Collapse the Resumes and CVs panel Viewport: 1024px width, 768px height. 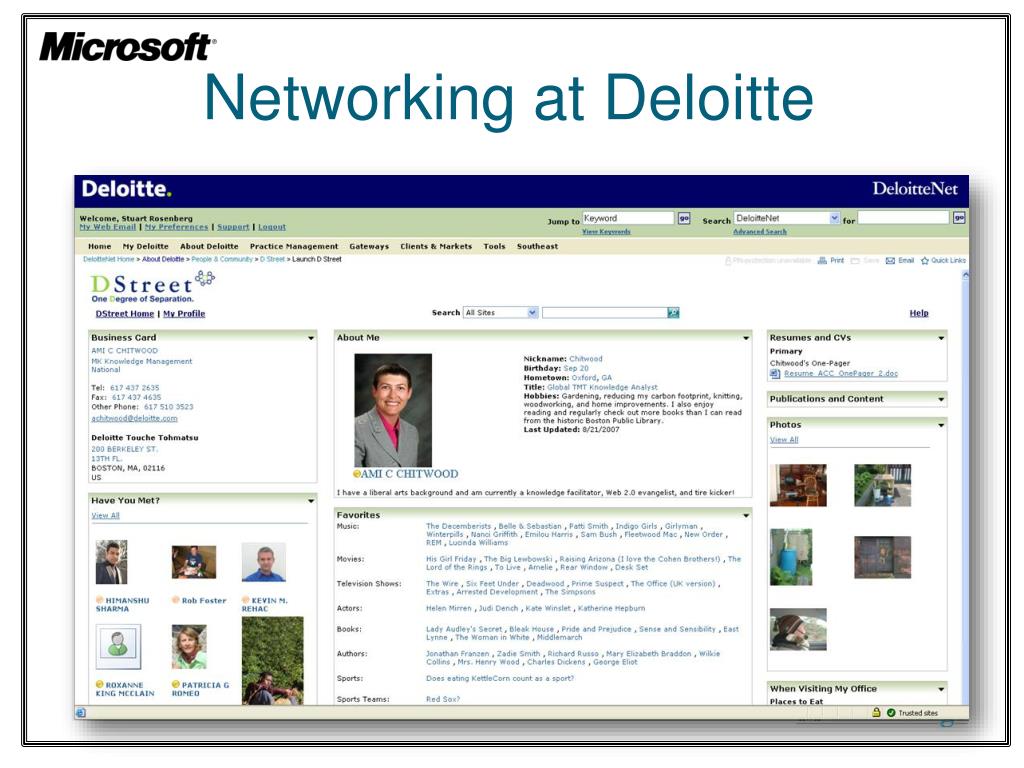click(941, 338)
